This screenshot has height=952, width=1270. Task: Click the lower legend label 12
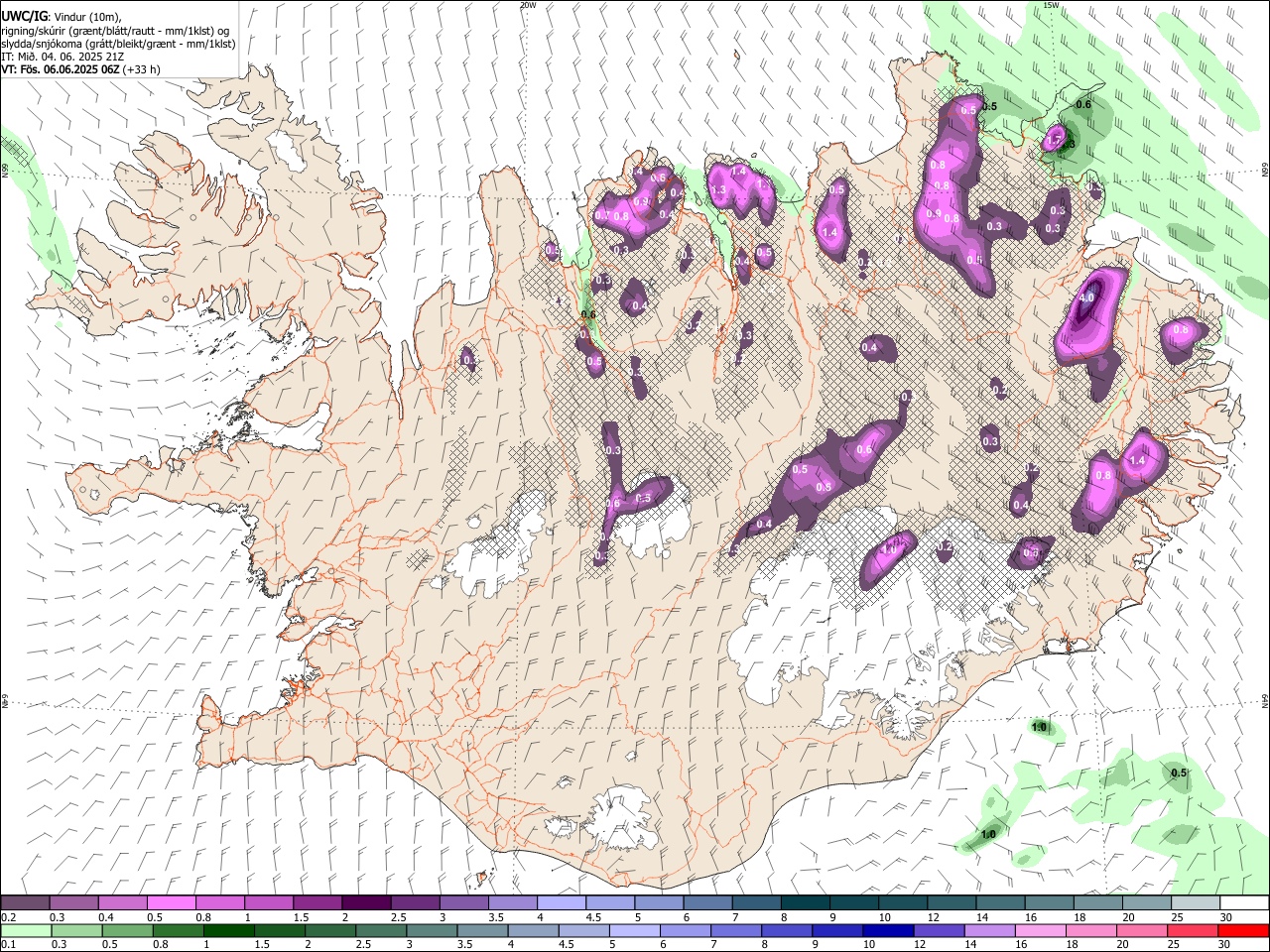[920, 945]
